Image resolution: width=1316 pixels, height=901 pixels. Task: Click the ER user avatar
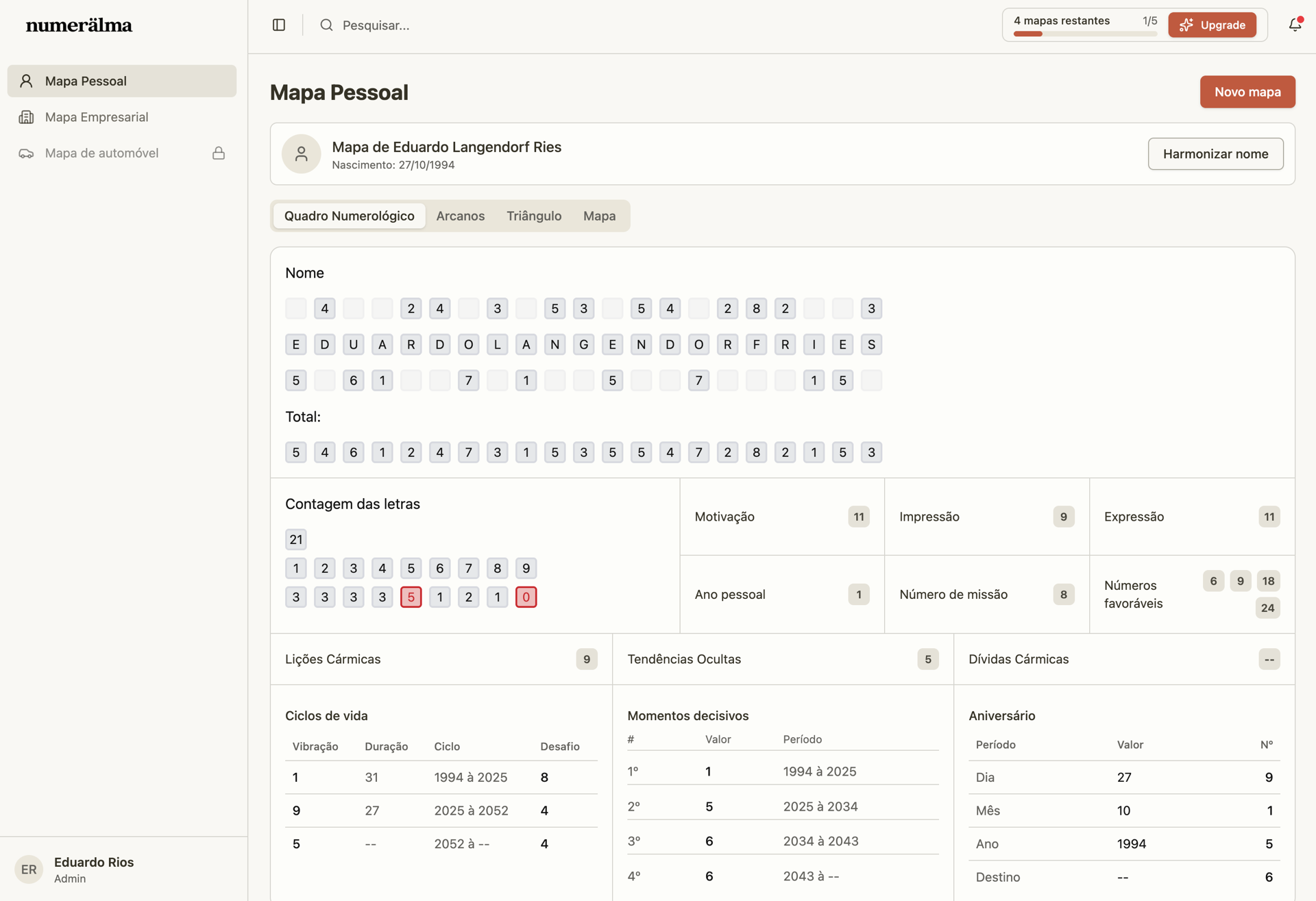(29, 869)
